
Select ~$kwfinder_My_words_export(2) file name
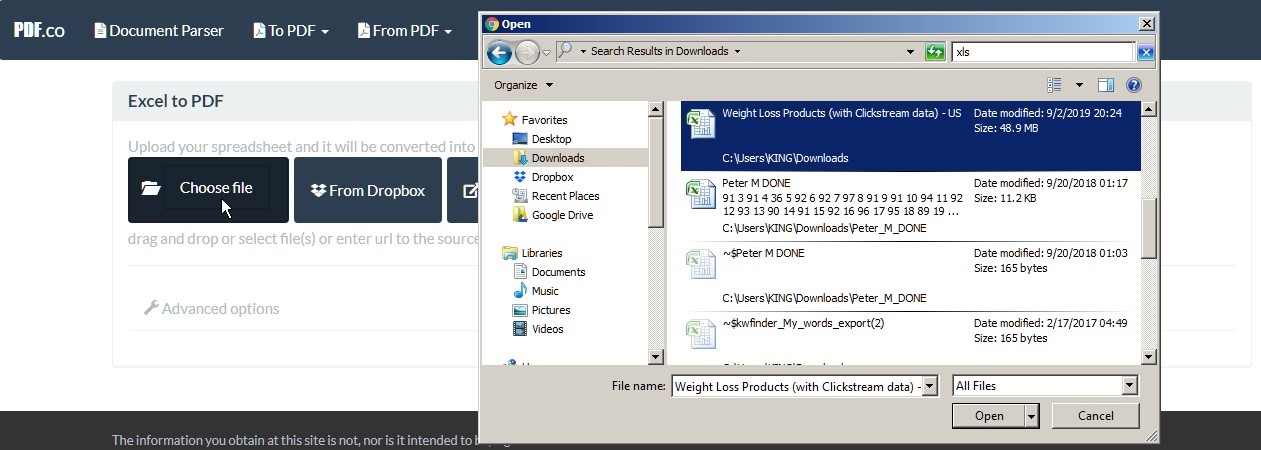tap(803, 324)
